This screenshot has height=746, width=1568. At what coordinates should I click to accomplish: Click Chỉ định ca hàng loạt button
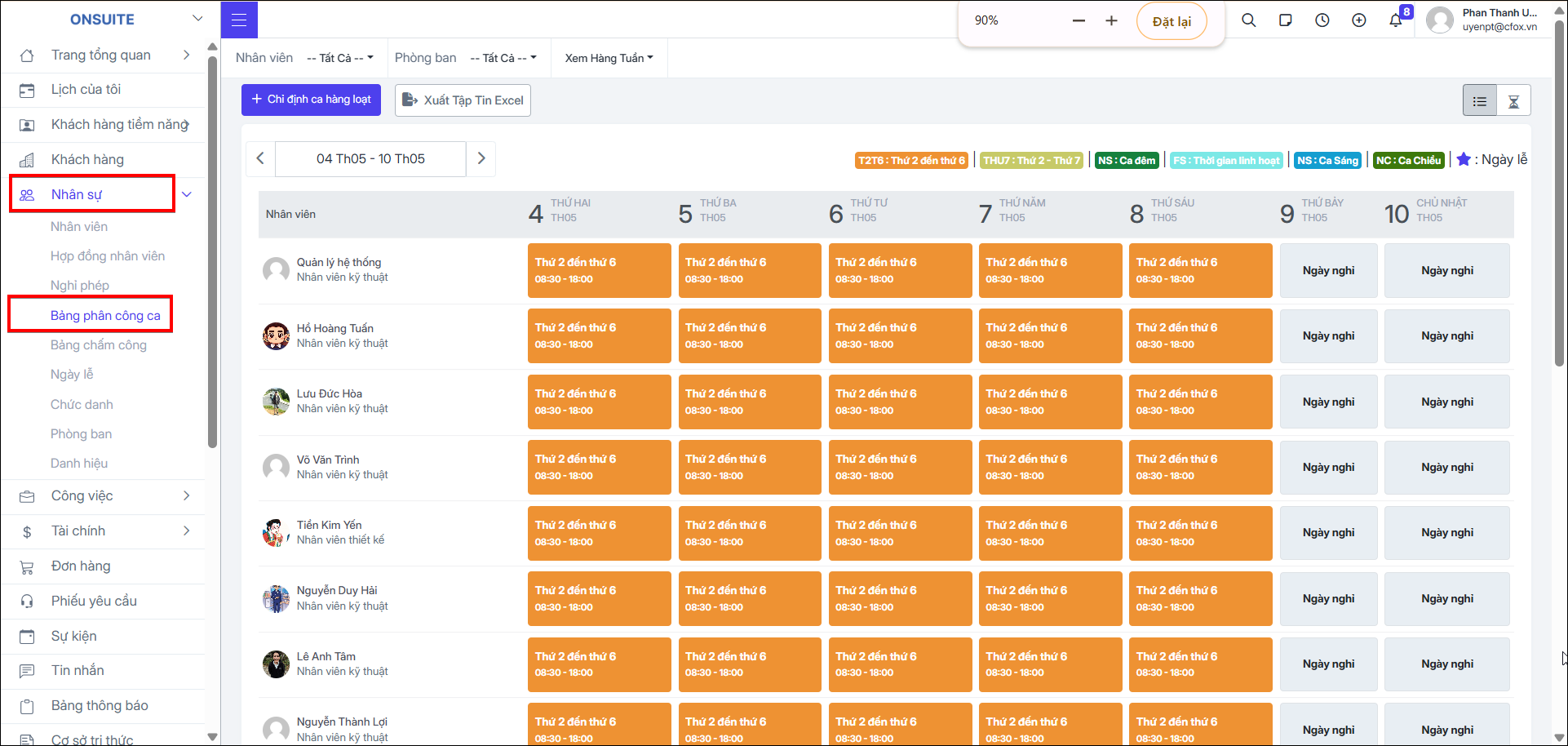pyautogui.click(x=311, y=100)
